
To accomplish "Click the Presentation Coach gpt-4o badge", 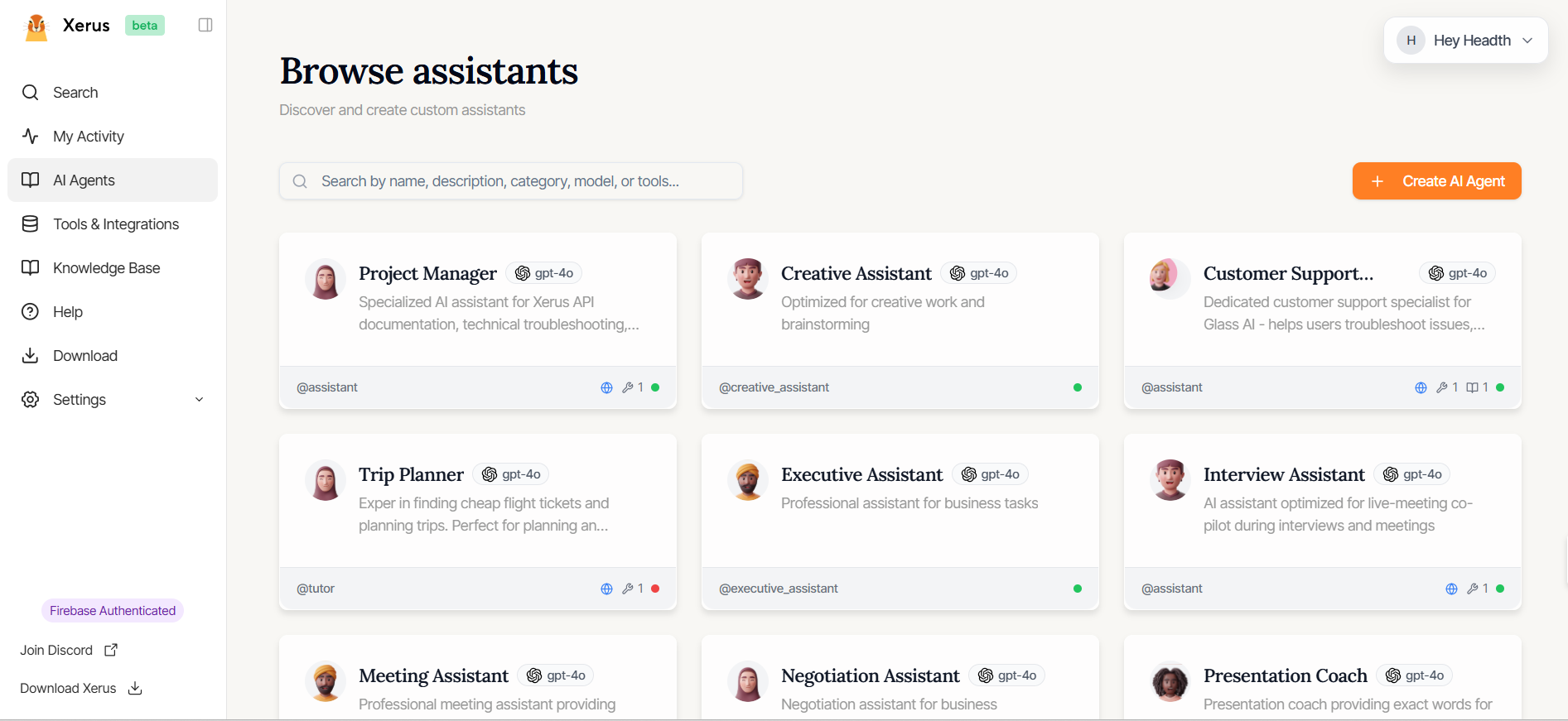I will 1415,675.
